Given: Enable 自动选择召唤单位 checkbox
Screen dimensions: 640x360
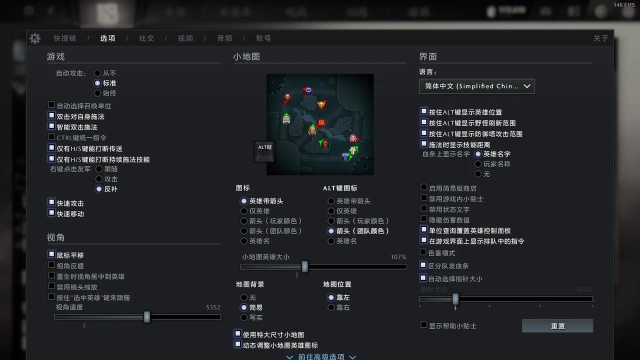Looking at the screenshot, I should (51, 105).
